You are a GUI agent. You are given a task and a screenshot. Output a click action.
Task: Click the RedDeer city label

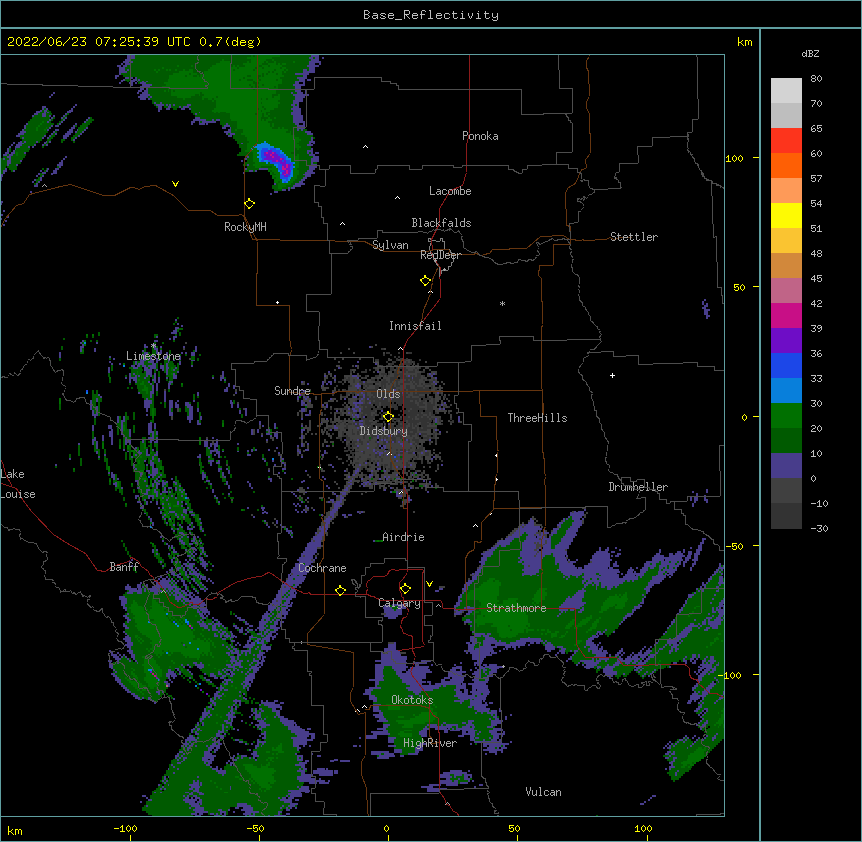tap(440, 255)
